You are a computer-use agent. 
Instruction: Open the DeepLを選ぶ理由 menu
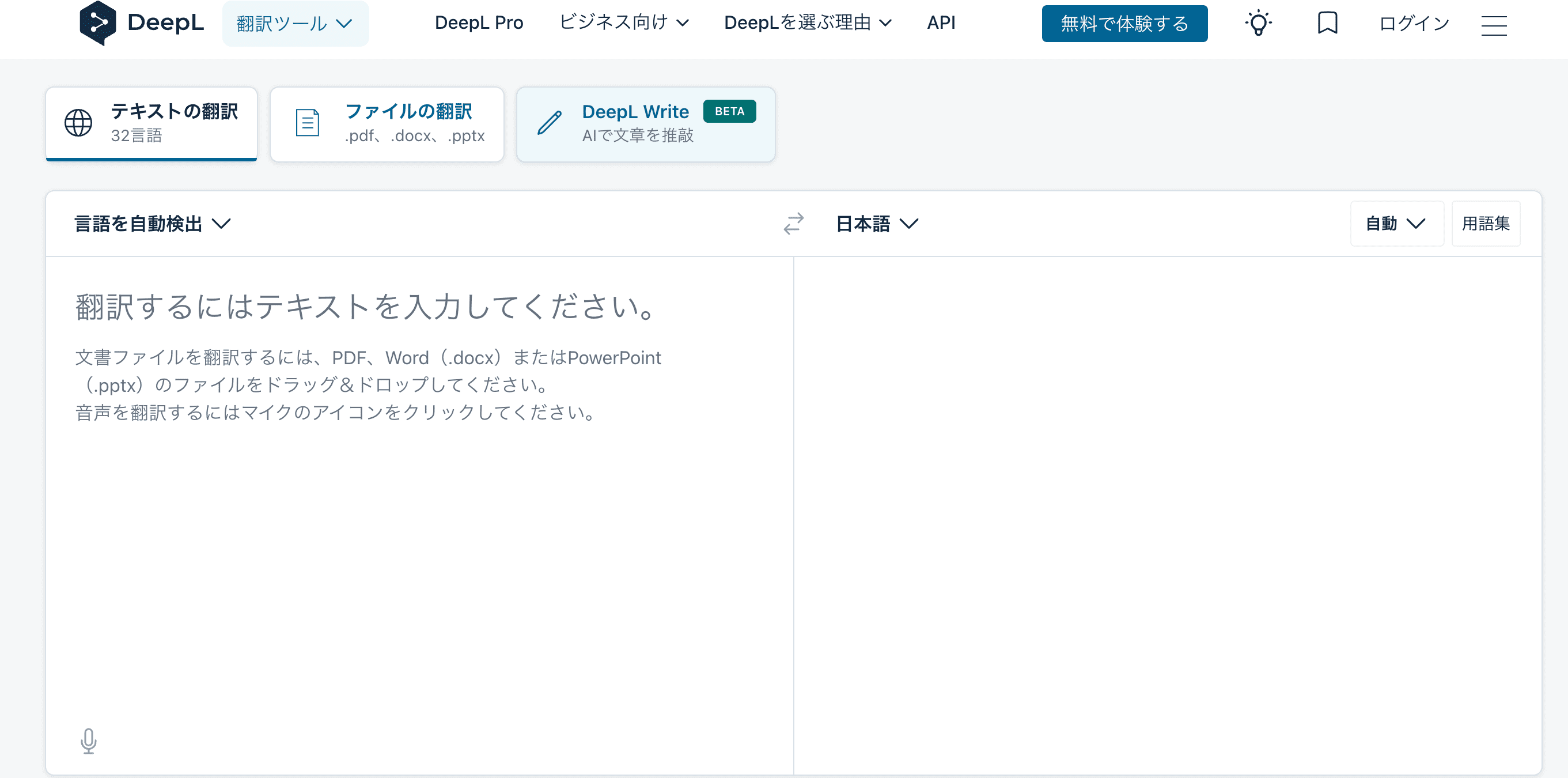(807, 23)
